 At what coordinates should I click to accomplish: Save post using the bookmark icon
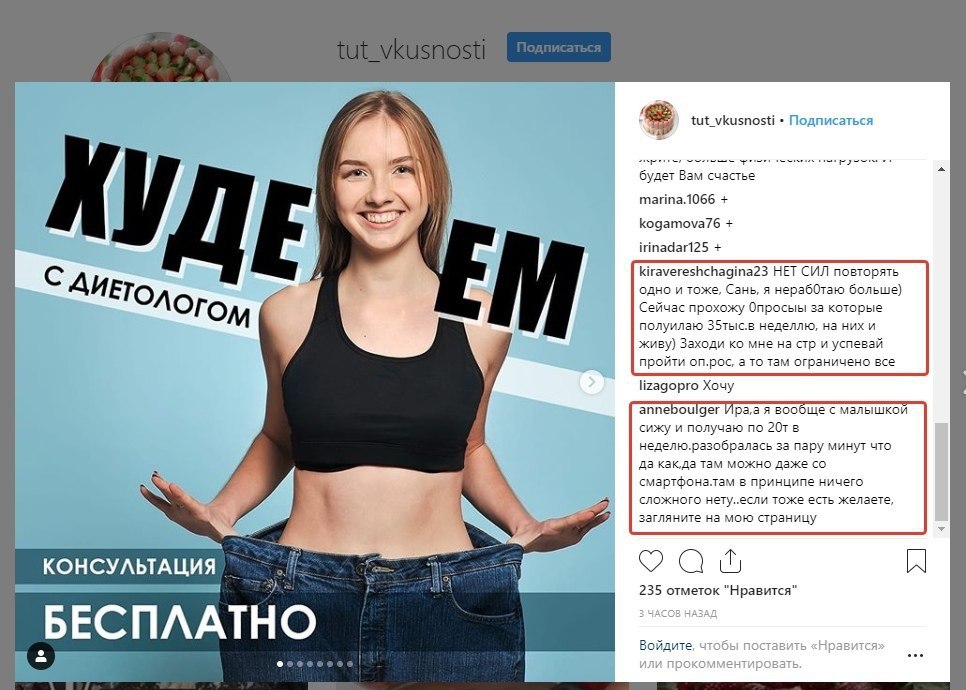pos(916,561)
